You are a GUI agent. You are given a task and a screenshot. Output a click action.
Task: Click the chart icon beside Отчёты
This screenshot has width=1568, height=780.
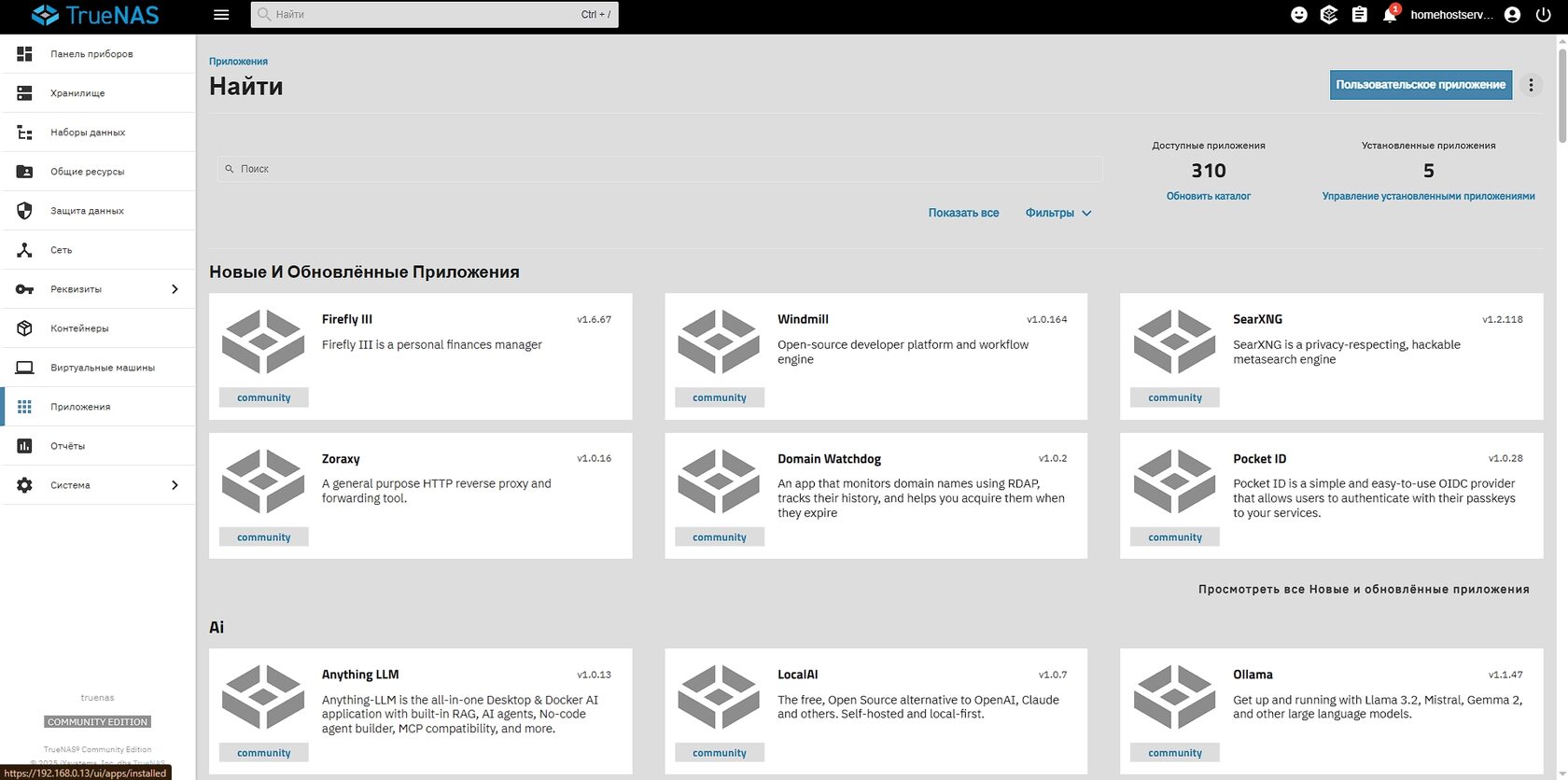tap(25, 446)
